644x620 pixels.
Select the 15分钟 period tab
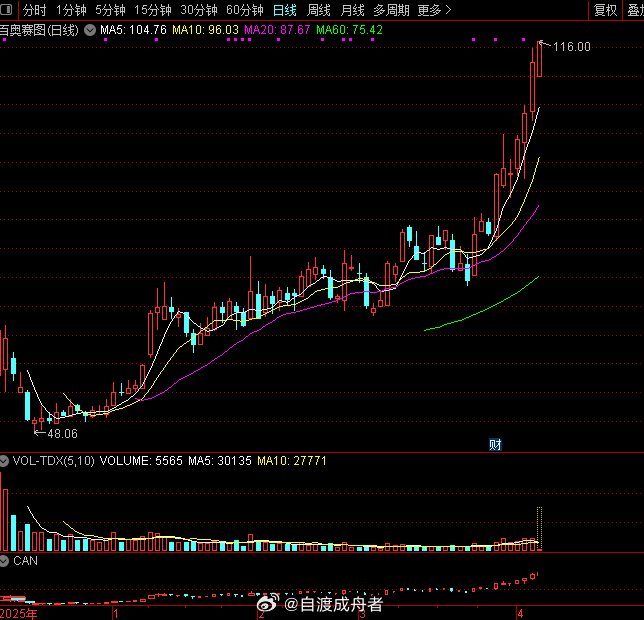[x=153, y=10]
